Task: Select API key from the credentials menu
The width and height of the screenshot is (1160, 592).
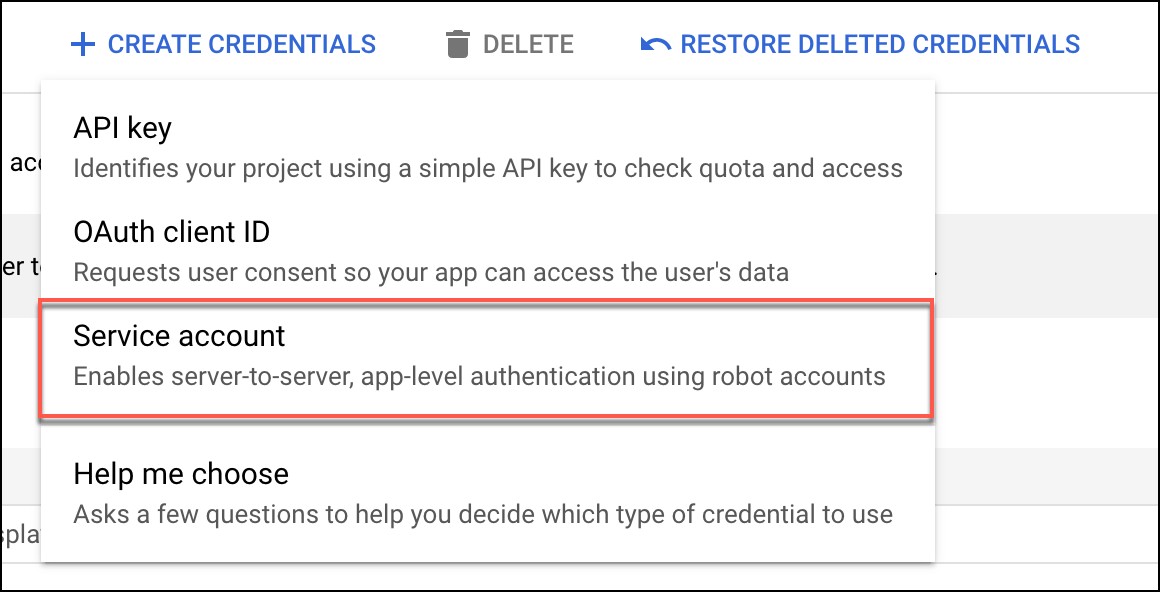Action: tap(122, 128)
